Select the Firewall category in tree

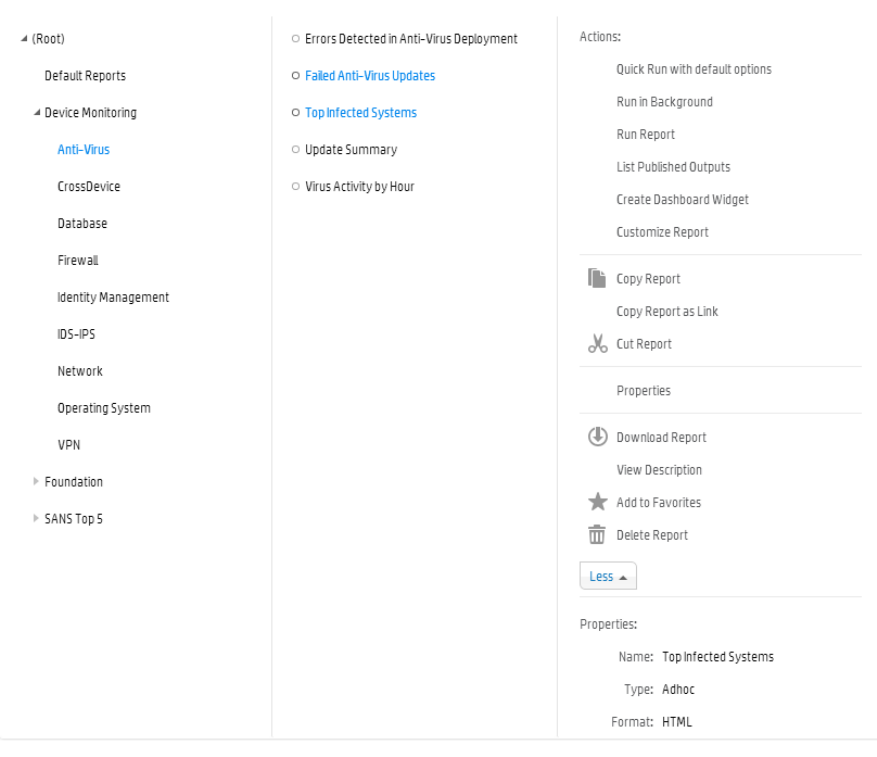coord(78,261)
